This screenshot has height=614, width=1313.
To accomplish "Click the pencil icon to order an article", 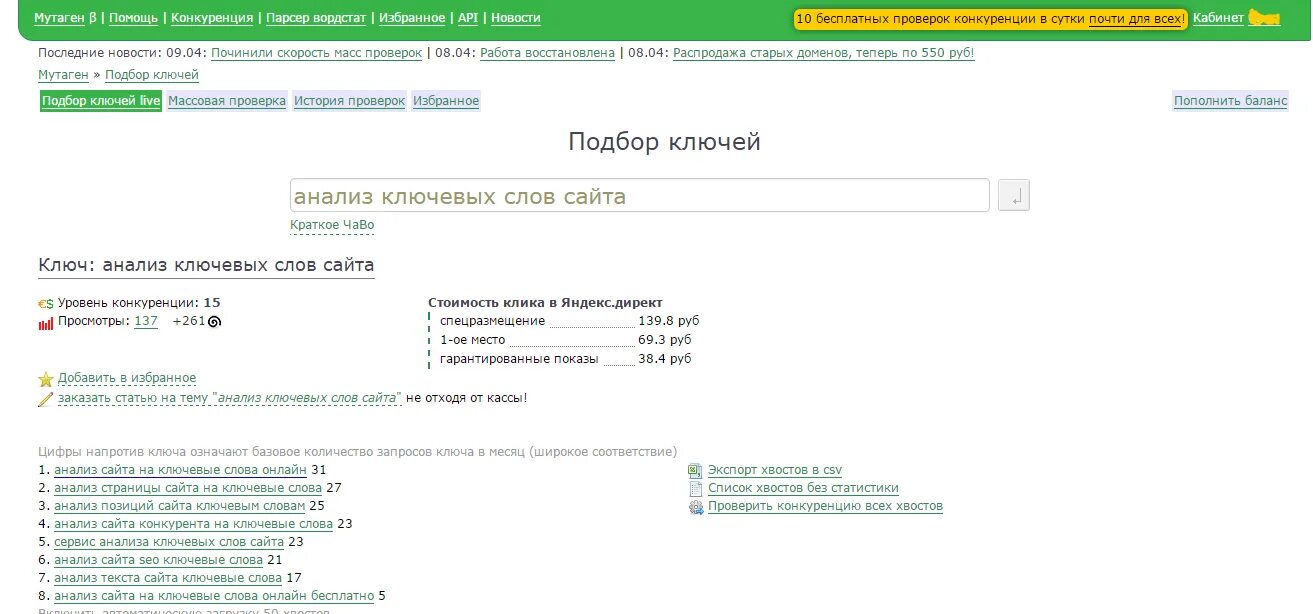I will [44, 398].
